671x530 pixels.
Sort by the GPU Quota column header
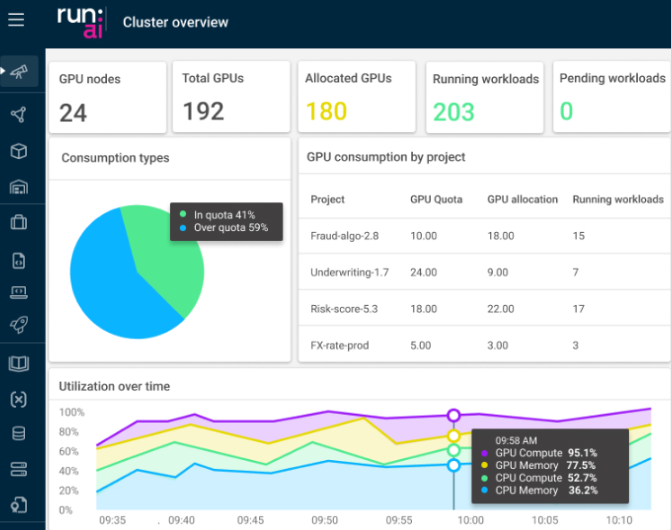(436, 199)
